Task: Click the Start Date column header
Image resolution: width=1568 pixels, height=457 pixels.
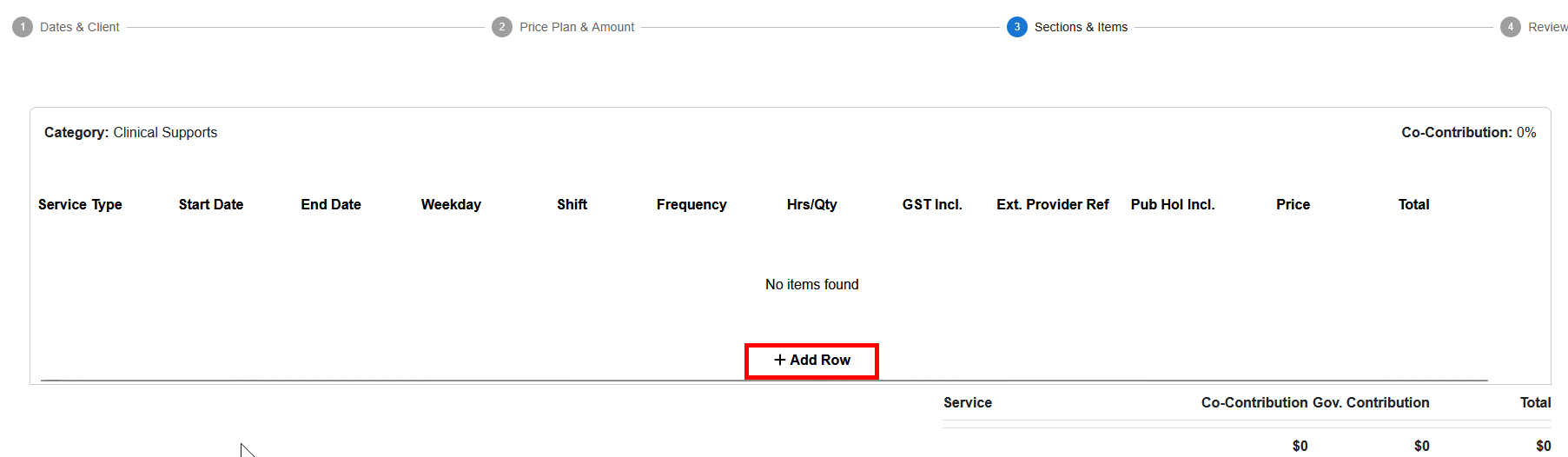Action: 211,204
